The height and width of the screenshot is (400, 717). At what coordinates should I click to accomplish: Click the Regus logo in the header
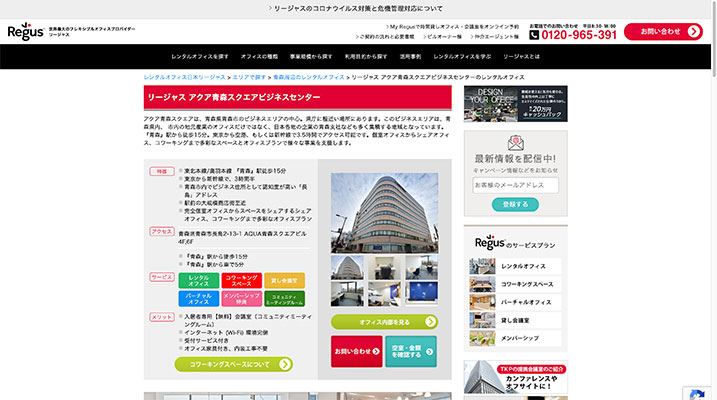point(26,32)
